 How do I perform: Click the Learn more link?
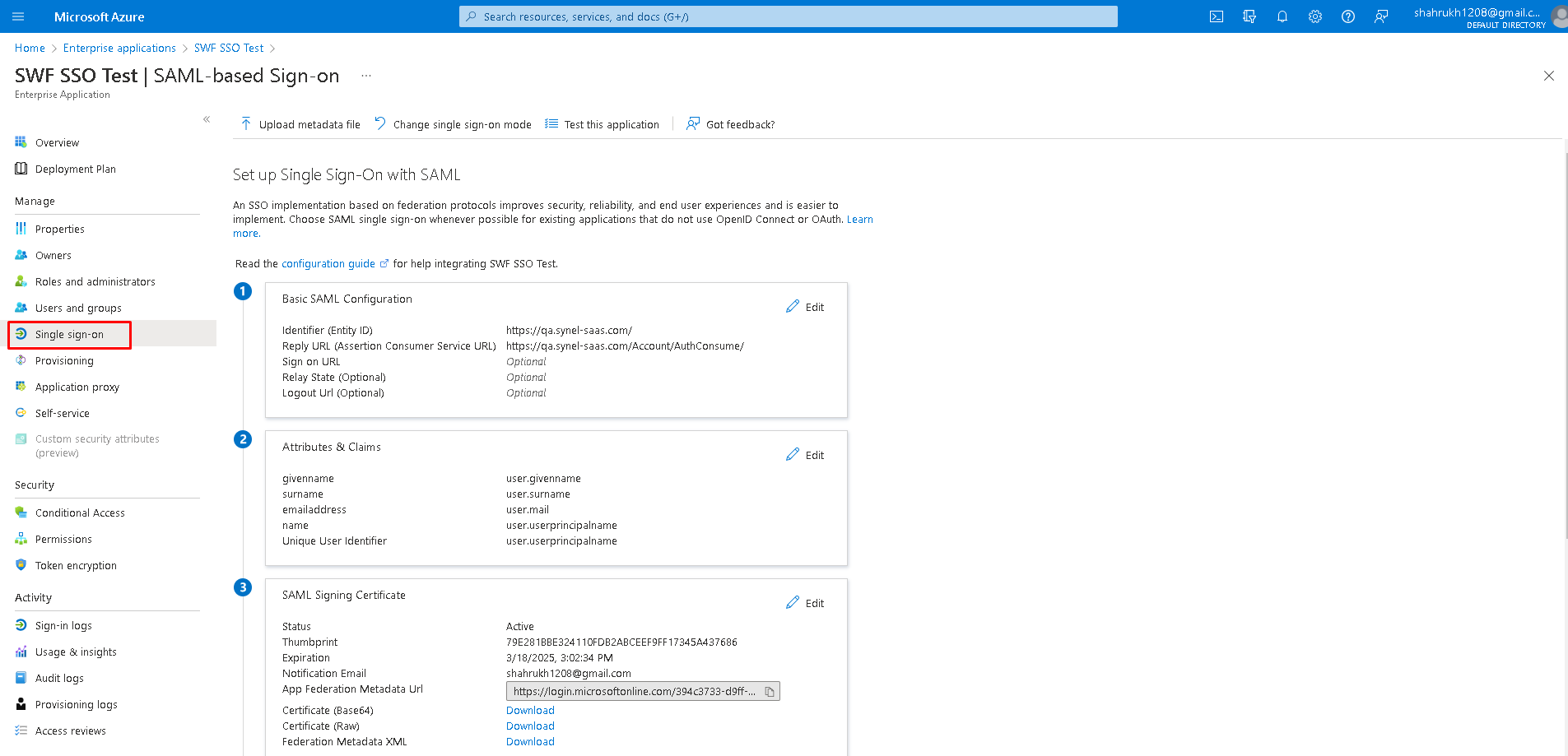(860, 220)
